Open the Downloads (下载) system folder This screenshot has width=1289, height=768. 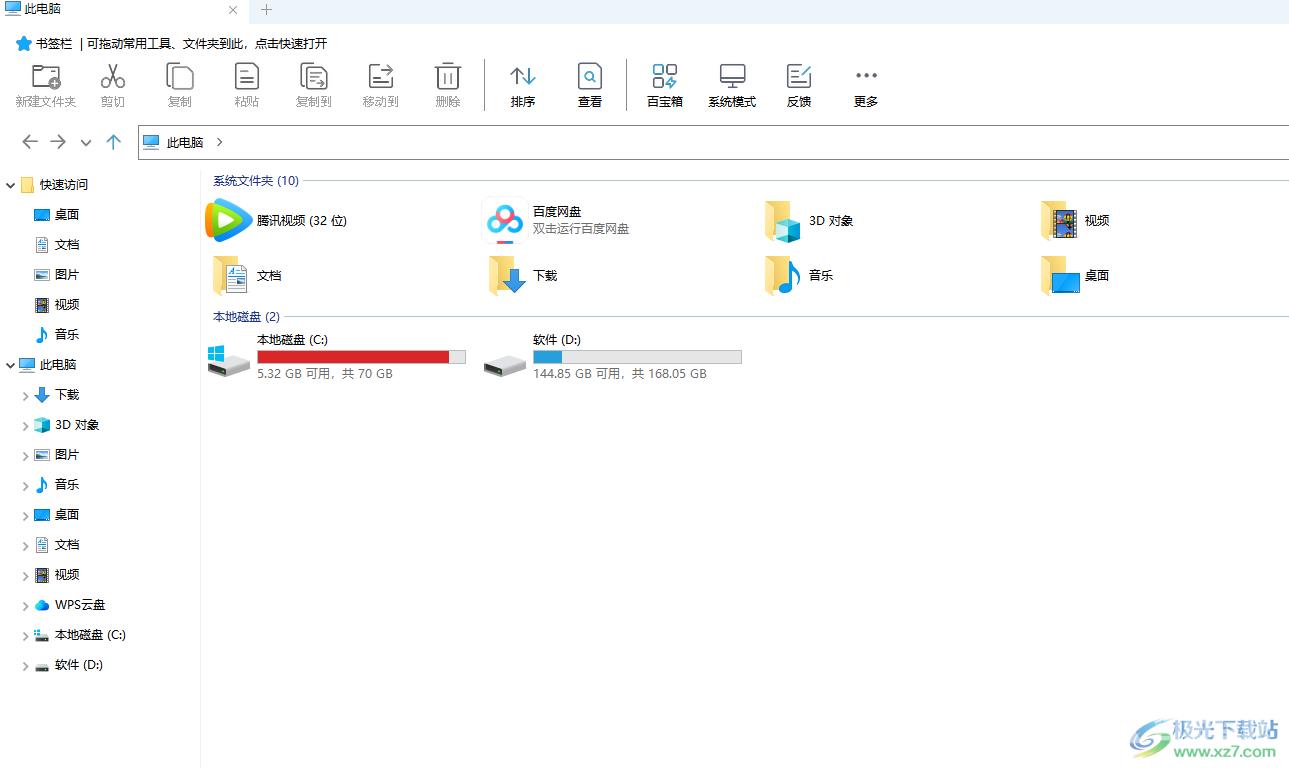(507, 275)
